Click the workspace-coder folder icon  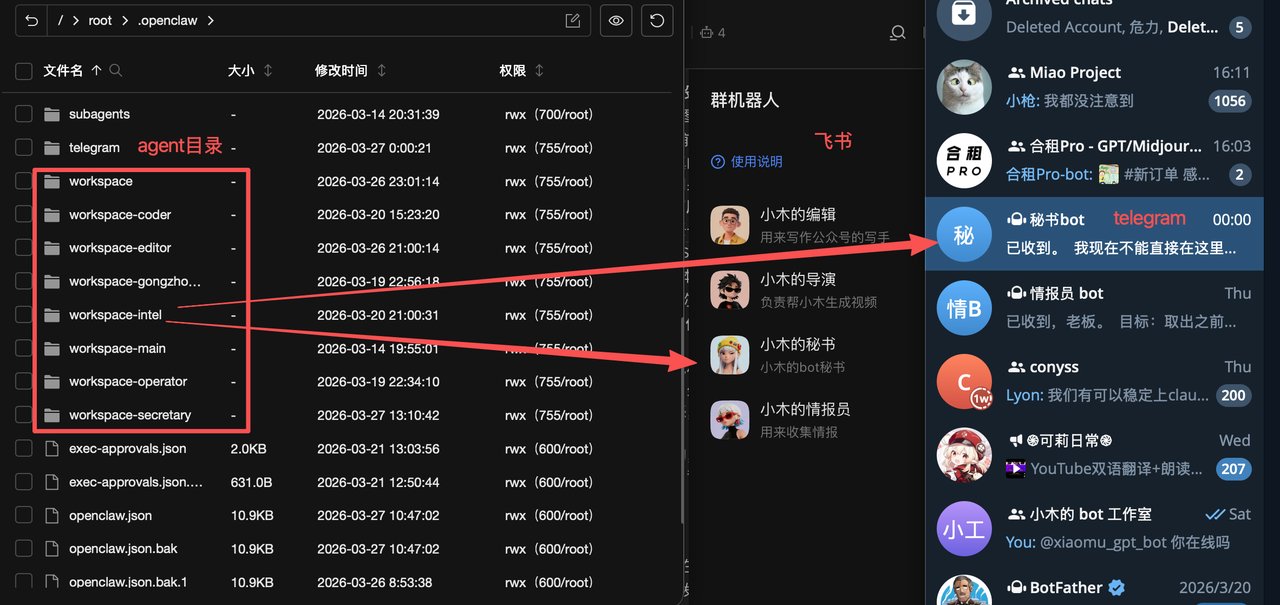click(x=52, y=215)
